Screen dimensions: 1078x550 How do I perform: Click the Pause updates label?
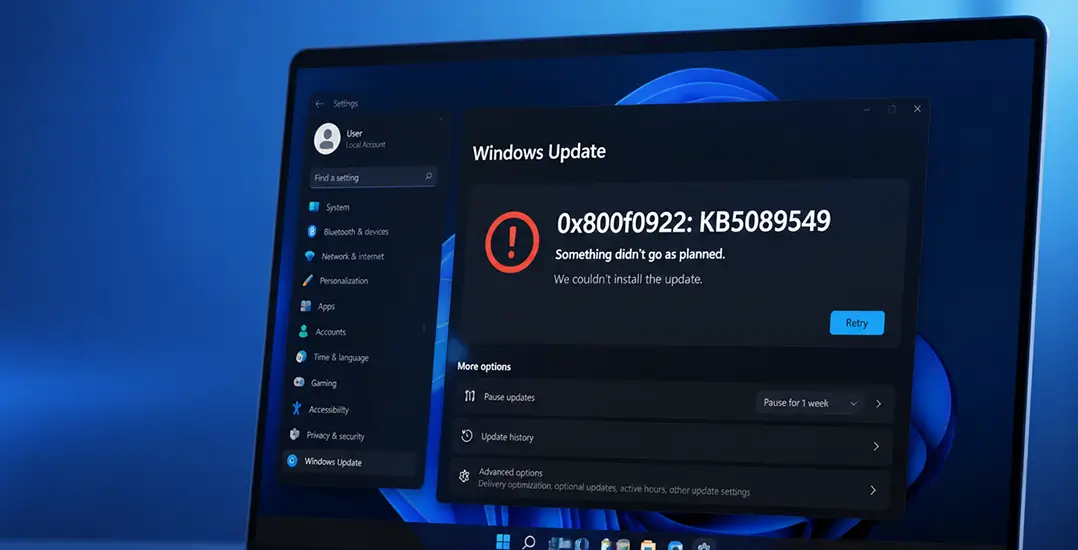(x=509, y=397)
